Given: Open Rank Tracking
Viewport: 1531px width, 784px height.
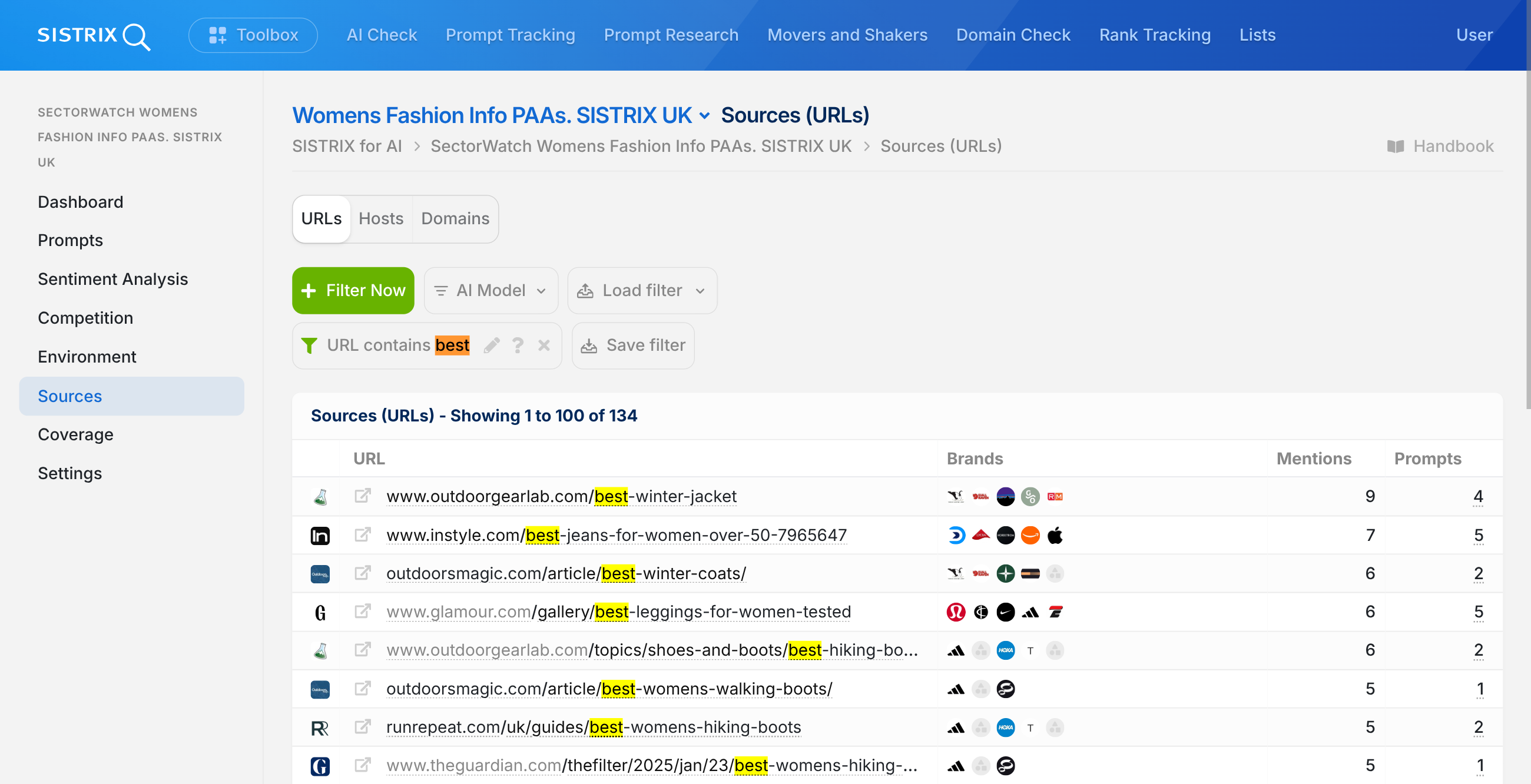Looking at the screenshot, I should (x=1154, y=35).
